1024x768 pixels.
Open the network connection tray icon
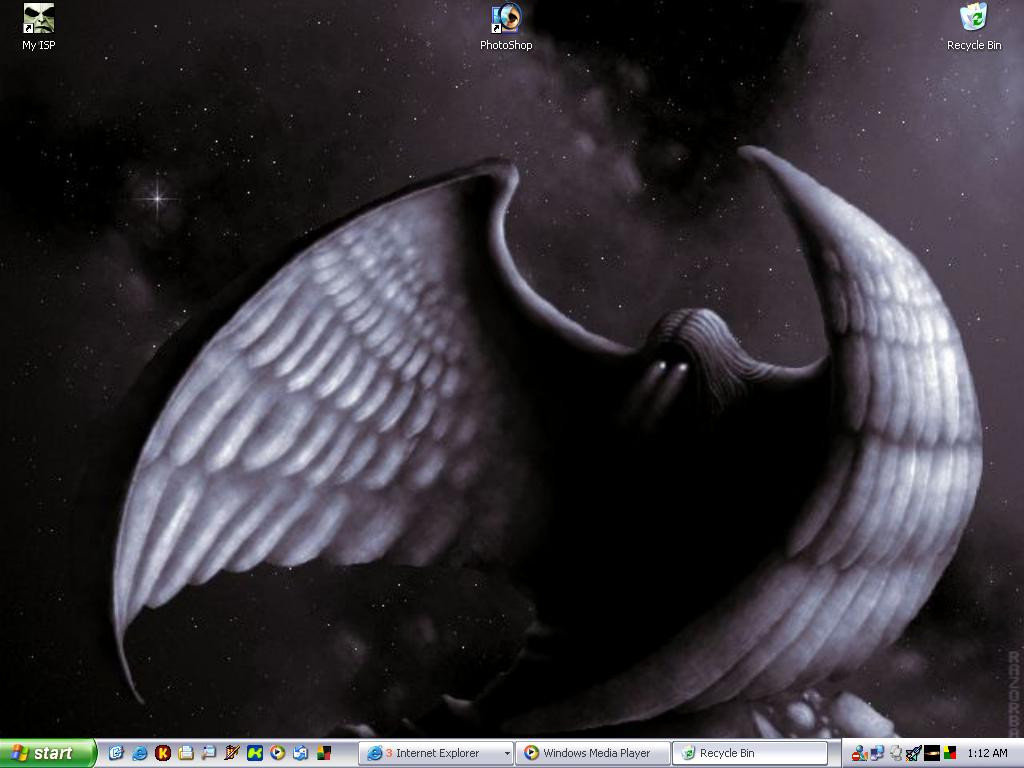877,753
